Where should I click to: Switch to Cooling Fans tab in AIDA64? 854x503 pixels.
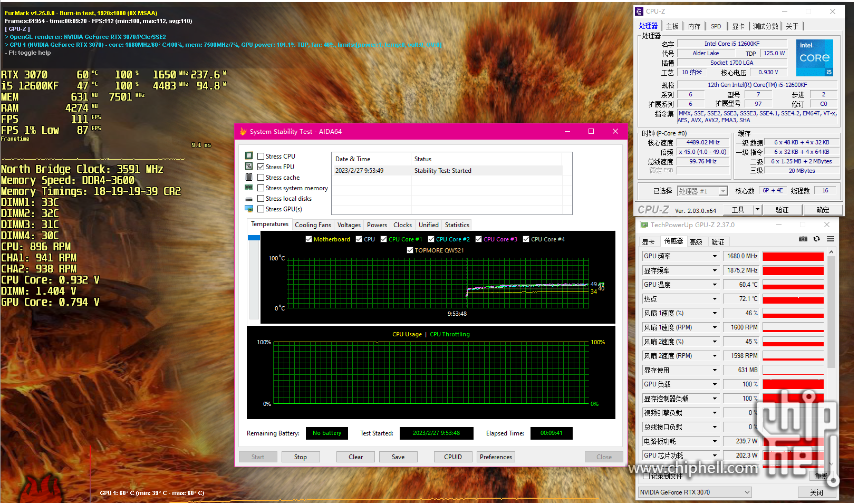pyautogui.click(x=313, y=224)
